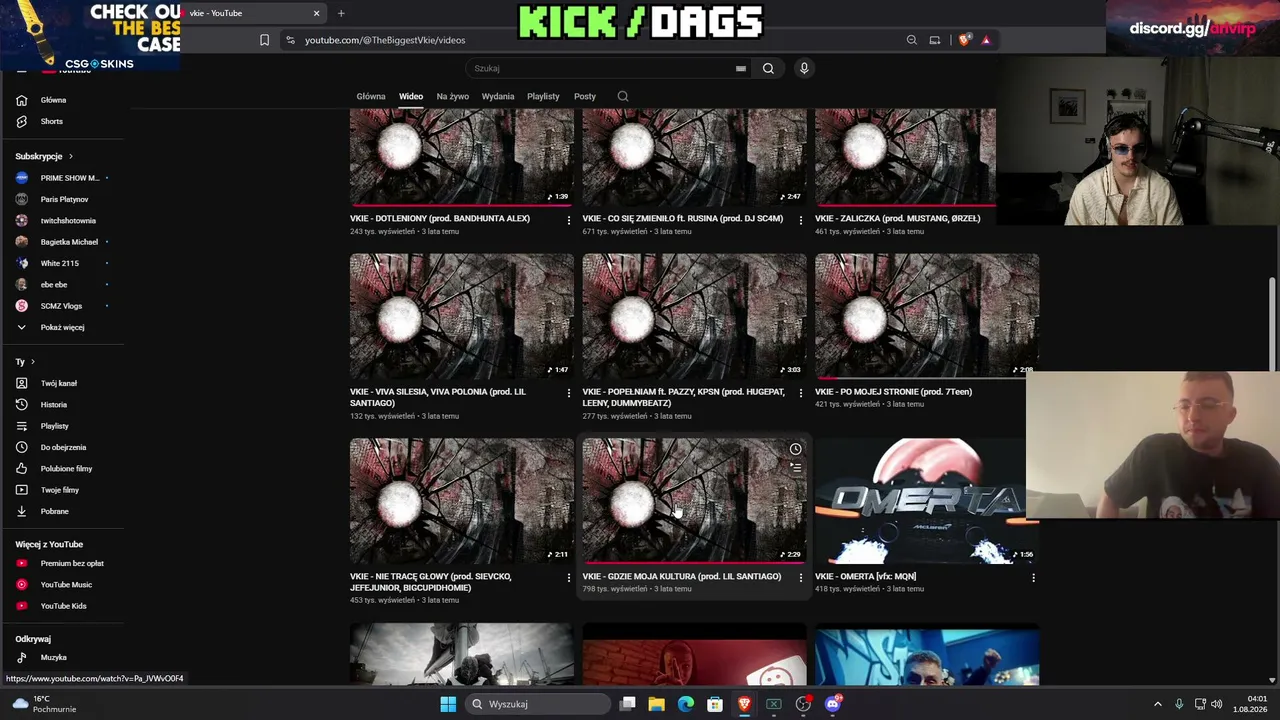The image size is (1280, 720).
Task: Switch to the Na żywo tab
Action: 453,96
